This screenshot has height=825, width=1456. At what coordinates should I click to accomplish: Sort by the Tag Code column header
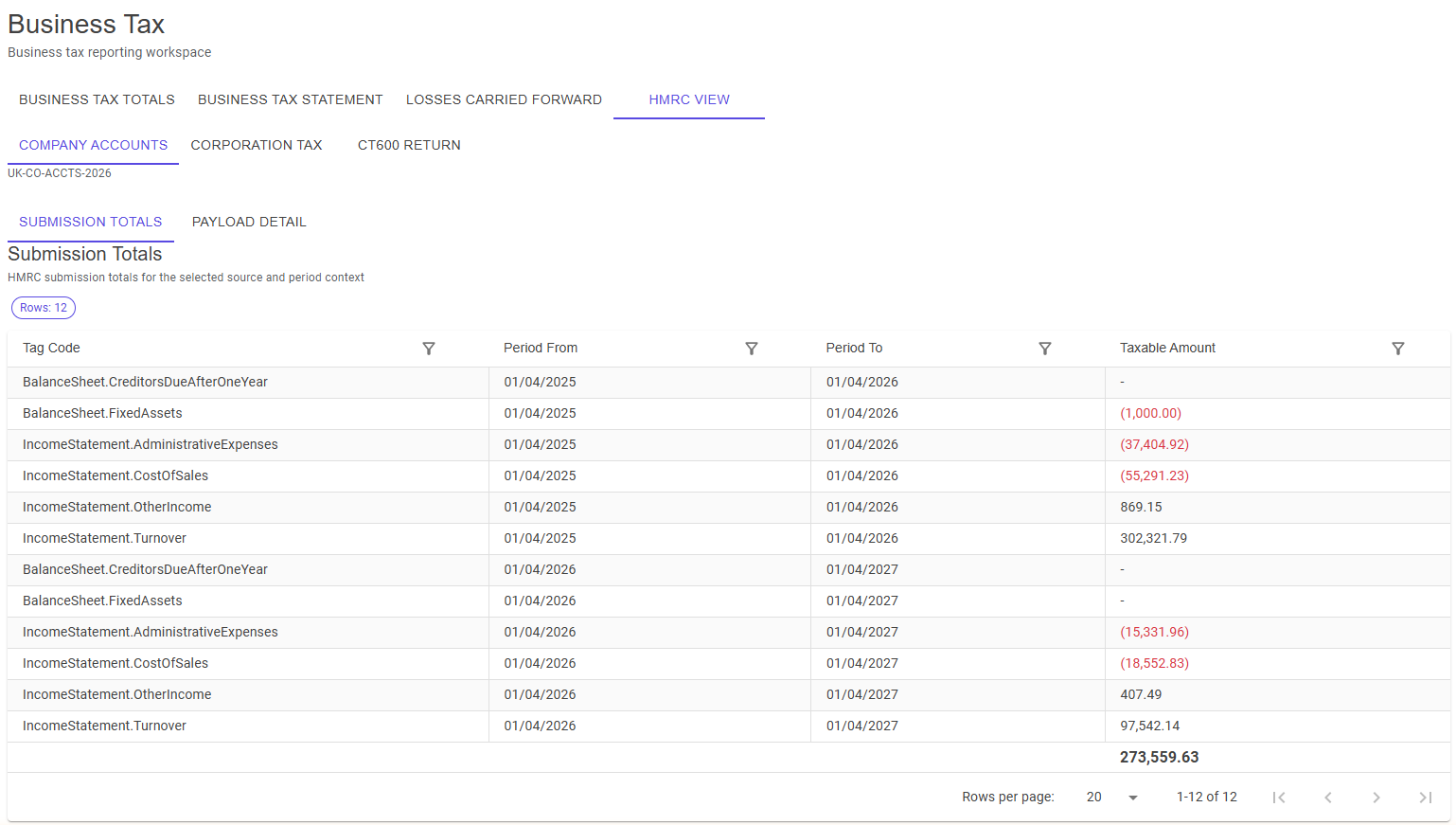coord(51,348)
